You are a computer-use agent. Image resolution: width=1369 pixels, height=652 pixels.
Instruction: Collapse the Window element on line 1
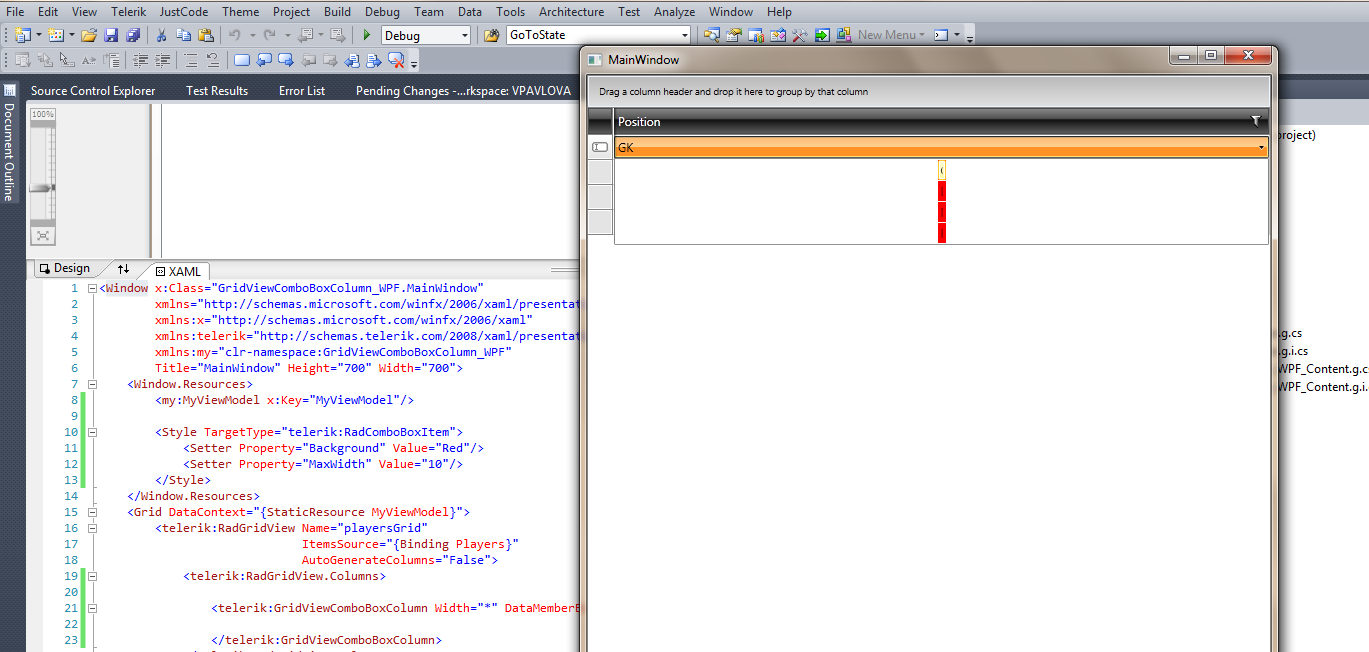[x=93, y=289]
